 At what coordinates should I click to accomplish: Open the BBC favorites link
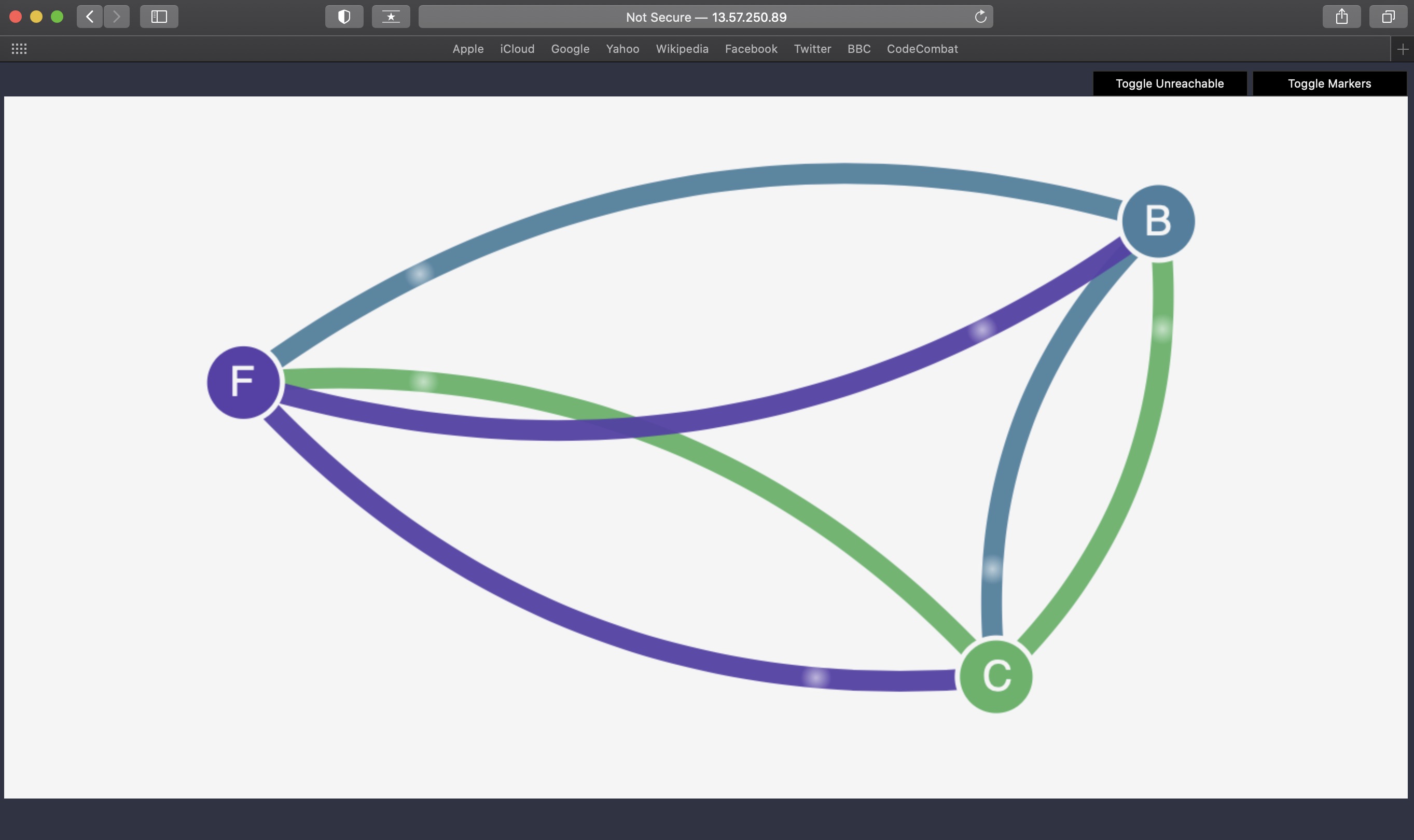[858, 49]
